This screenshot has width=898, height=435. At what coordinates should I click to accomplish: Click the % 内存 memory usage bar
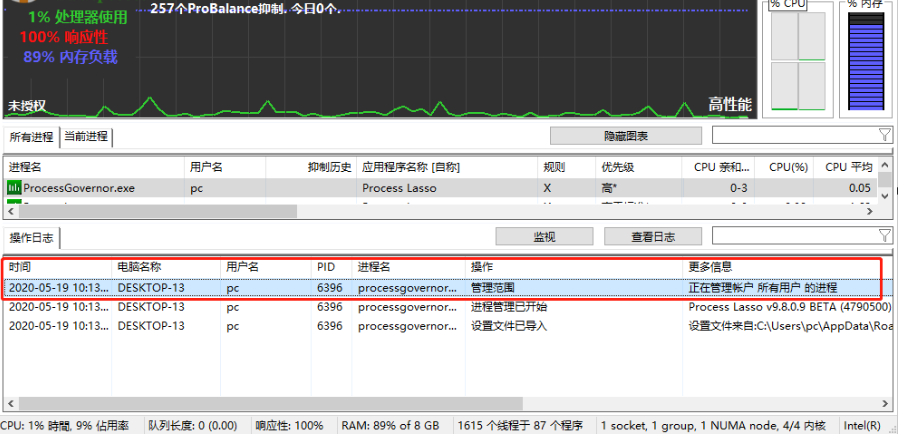tap(866, 62)
